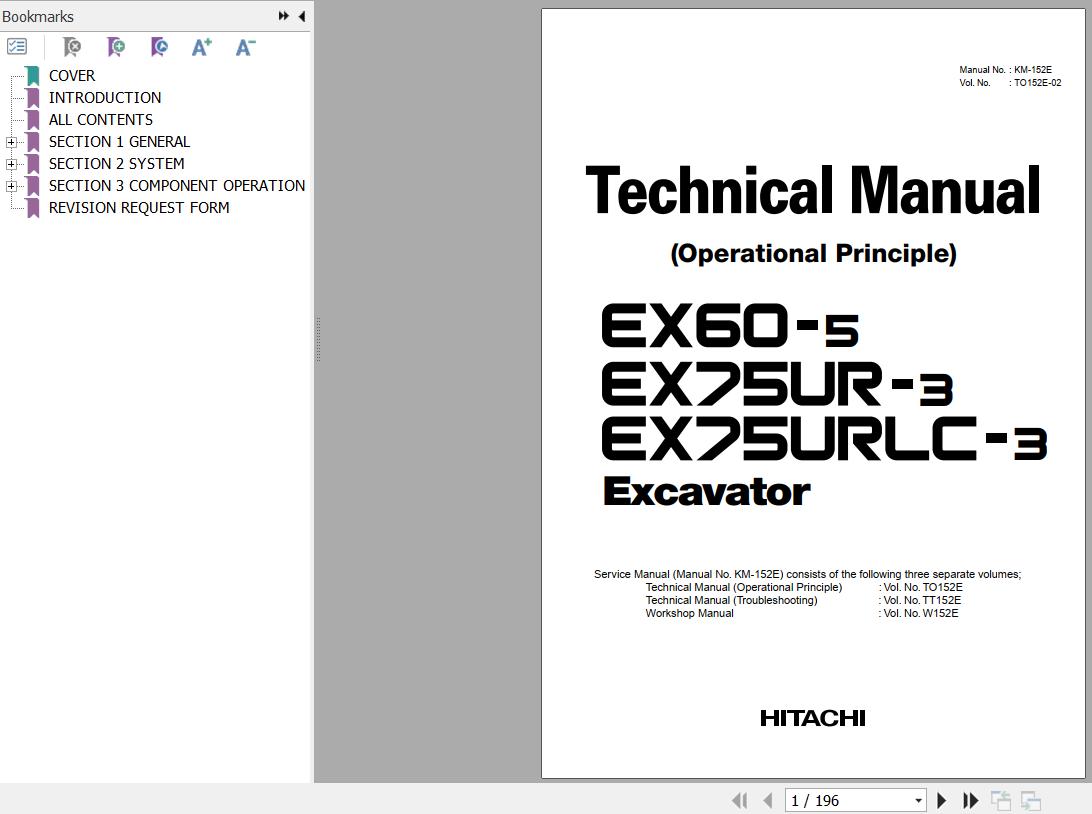Click the EX75URLC-3 model name
The height and width of the screenshot is (814, 1092).
click(824, 439)
